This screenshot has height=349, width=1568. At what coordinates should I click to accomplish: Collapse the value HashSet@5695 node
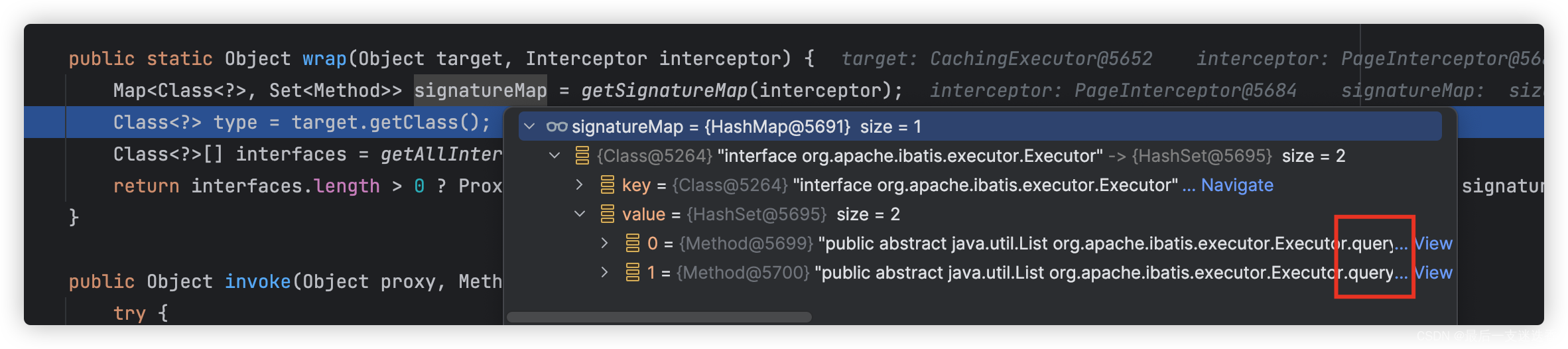coord(579,214)
